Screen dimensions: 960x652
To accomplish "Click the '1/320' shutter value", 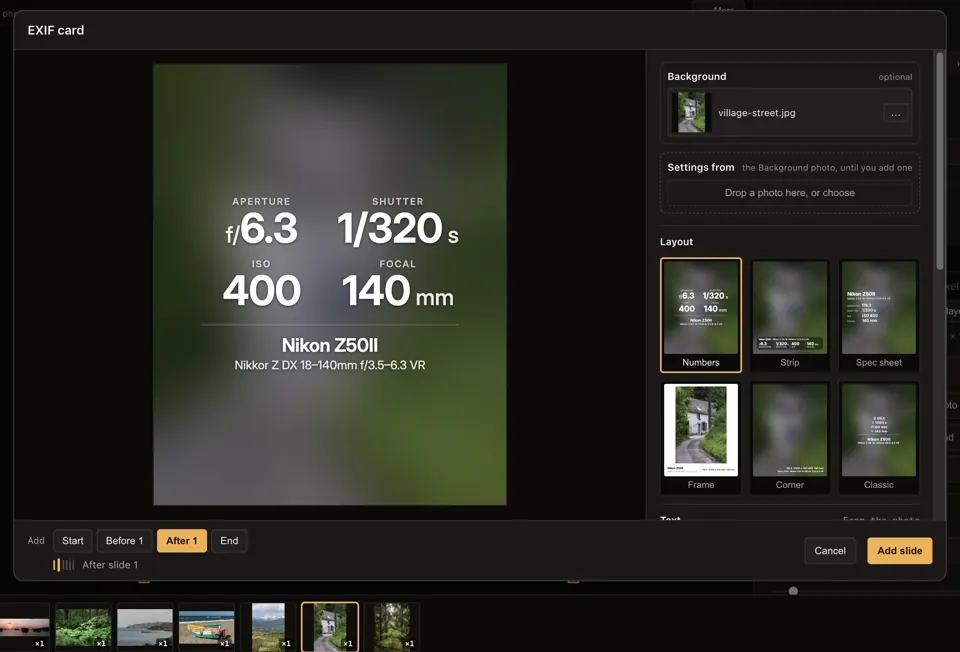I will coord(390,228).
